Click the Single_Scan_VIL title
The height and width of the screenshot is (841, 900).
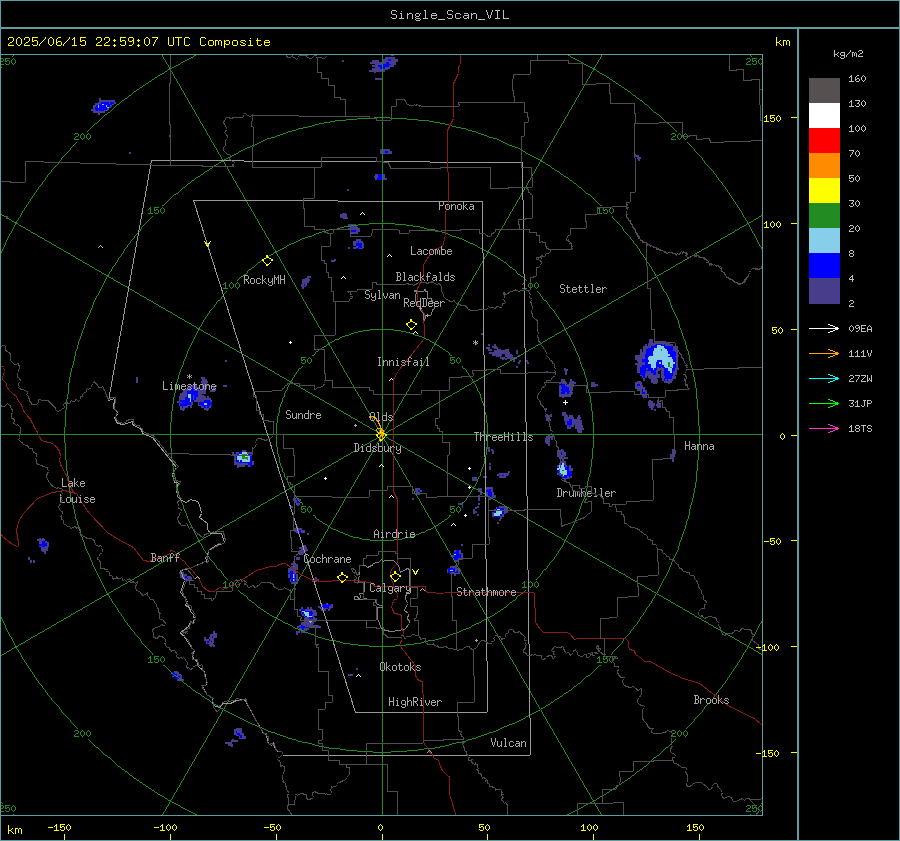pos(449,15)
